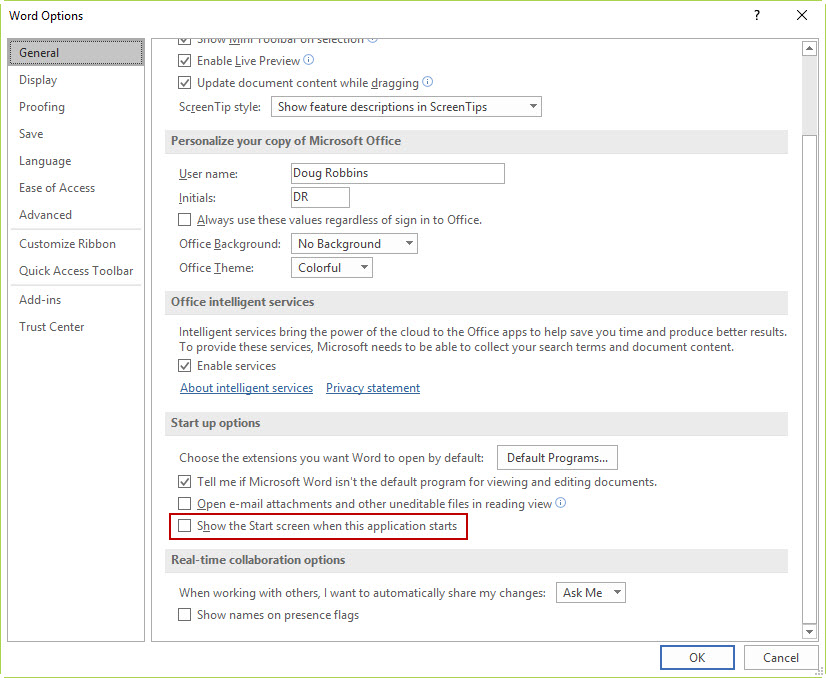Viewport: 826px width, 678px height.
Task: Click into the User name field
Action: [x=398, y=173]
